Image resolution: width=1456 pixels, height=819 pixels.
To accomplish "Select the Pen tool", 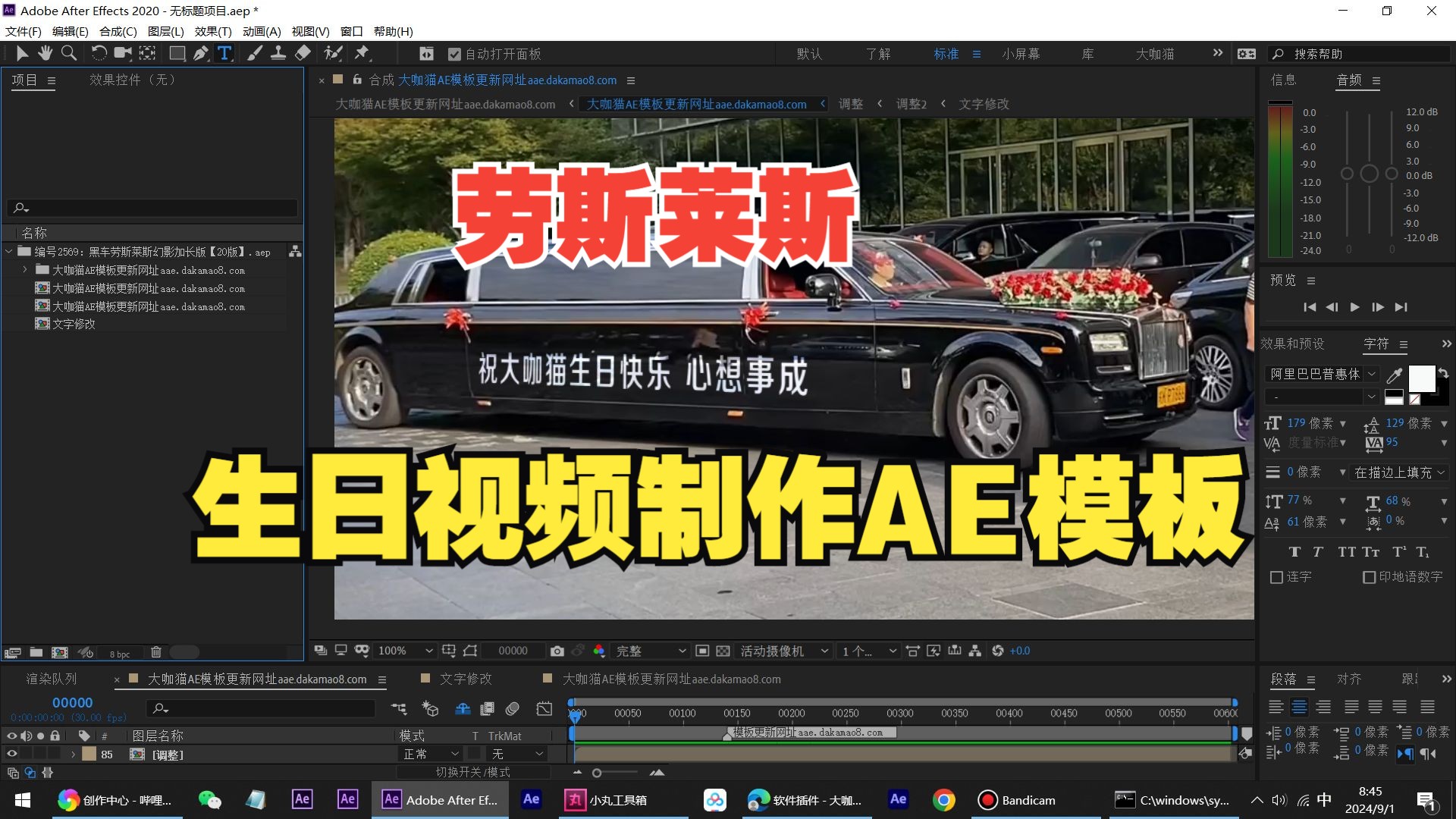I will pyautogui.click(x=200, y=53).
